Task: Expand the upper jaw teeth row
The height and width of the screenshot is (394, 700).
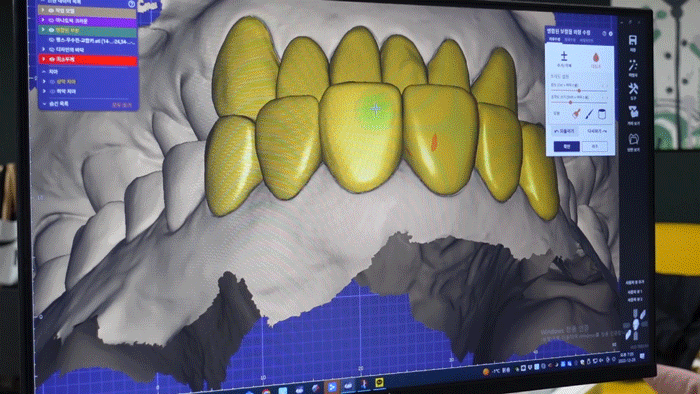Action: (x=44, y=81)
